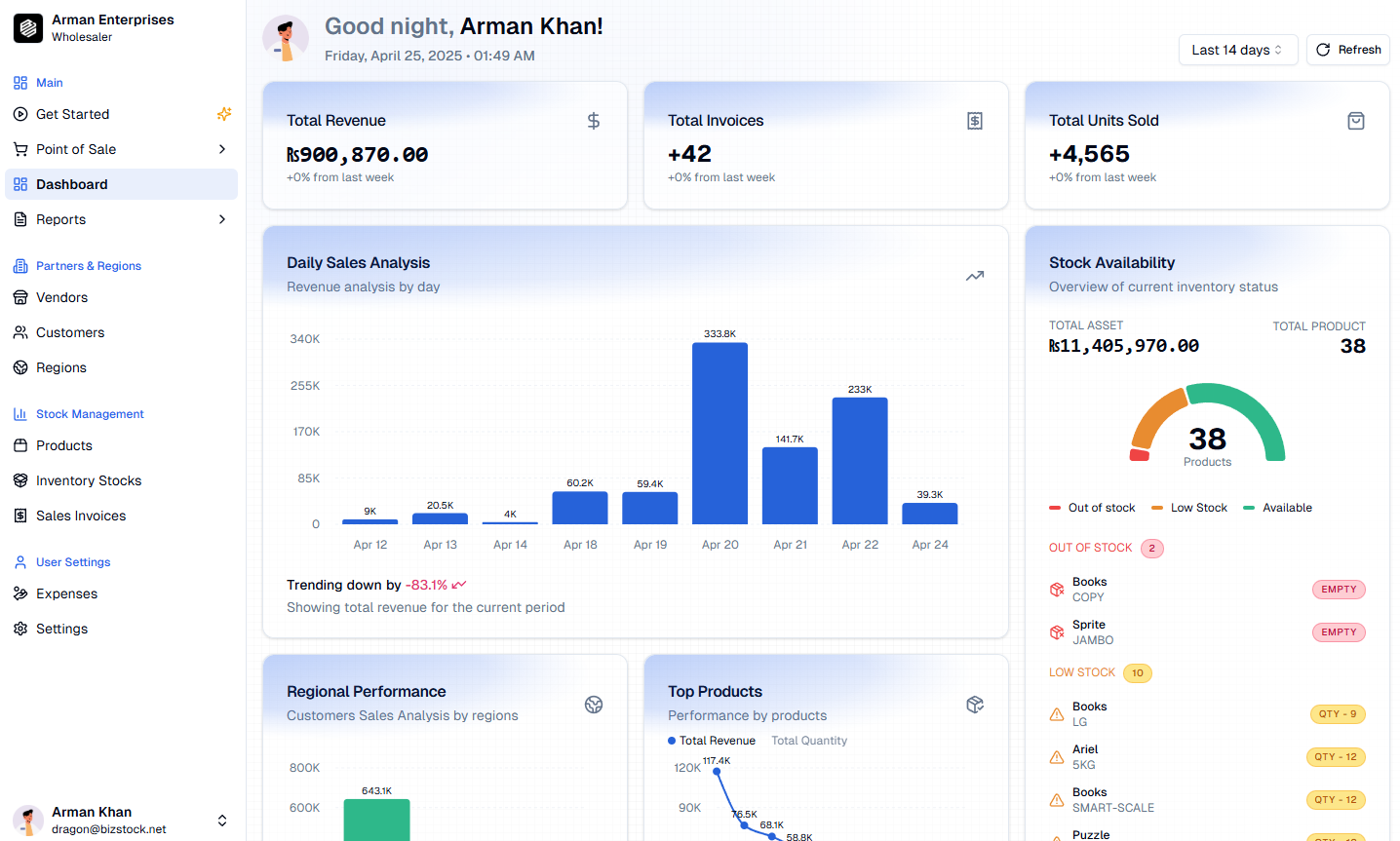Open Get Started in sidebar

coord(121,114)
